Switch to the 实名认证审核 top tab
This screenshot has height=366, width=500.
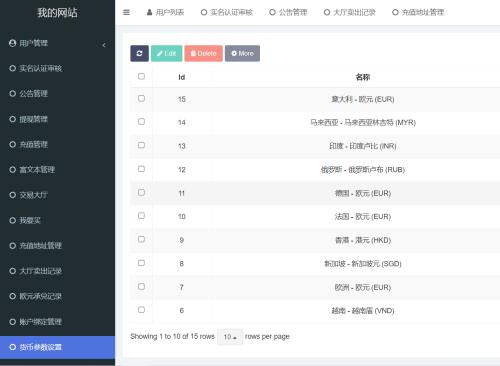[x=227, y=12]
